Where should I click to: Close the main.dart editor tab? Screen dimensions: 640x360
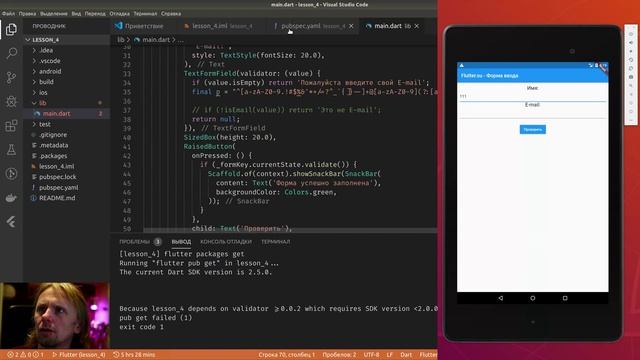pos(416,26)
